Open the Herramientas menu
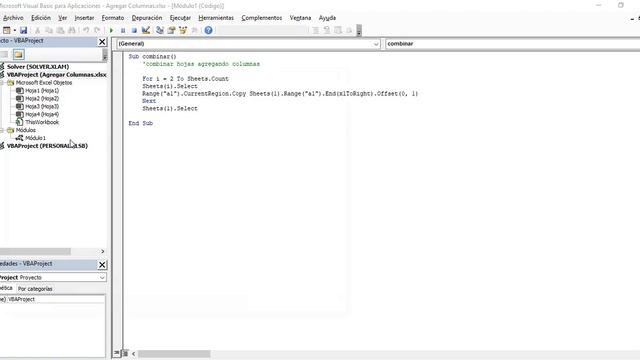This screenshot has height=360, width=640. click(216, 18)
